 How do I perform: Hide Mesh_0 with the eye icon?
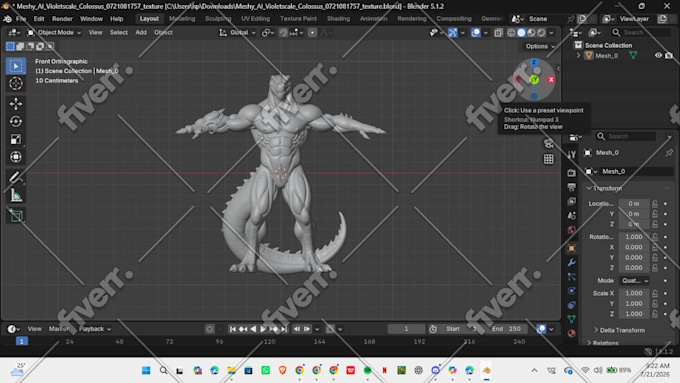click(x=658, y=56)
